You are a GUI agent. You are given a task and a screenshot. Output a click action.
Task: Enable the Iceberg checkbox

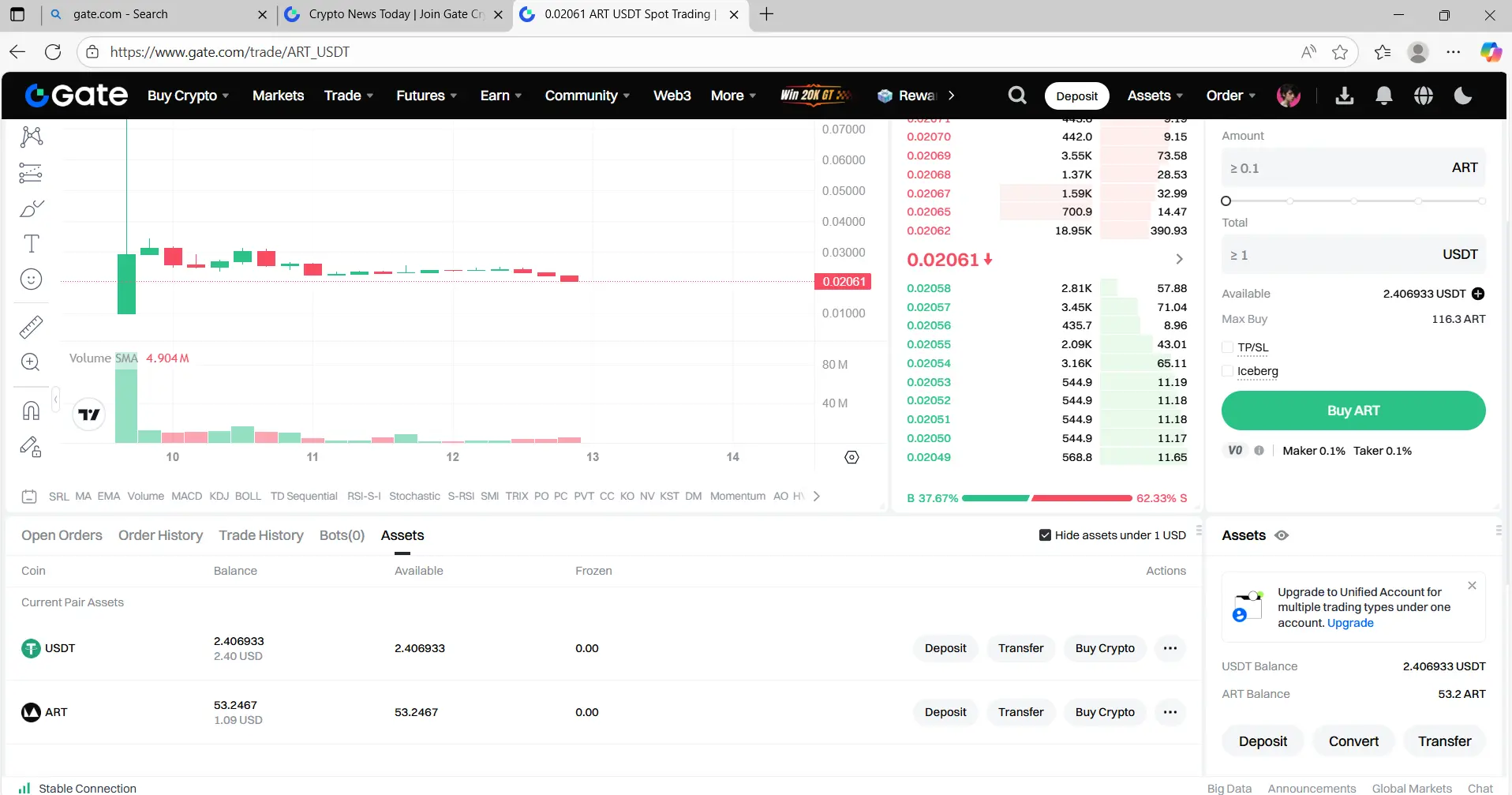click(1227, 371)
